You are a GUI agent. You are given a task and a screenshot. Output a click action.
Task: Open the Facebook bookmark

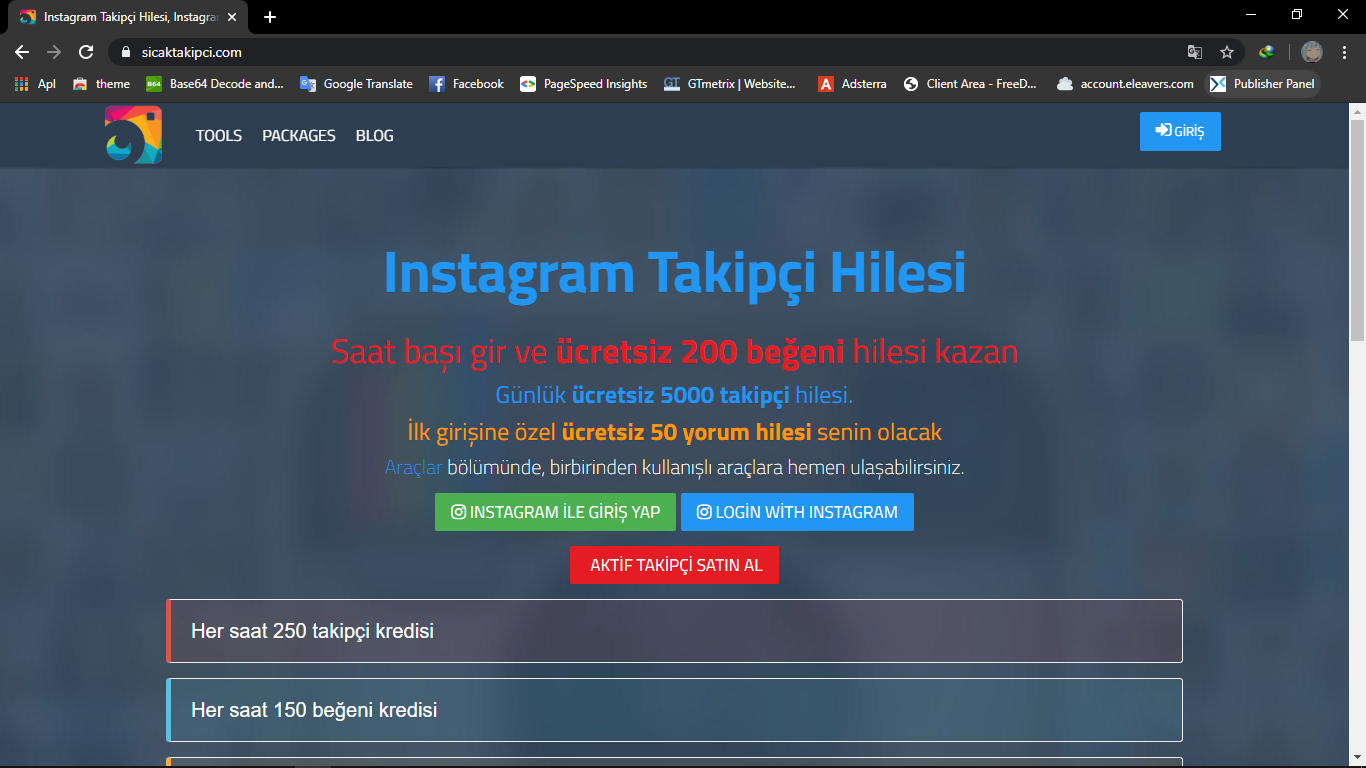466,84
